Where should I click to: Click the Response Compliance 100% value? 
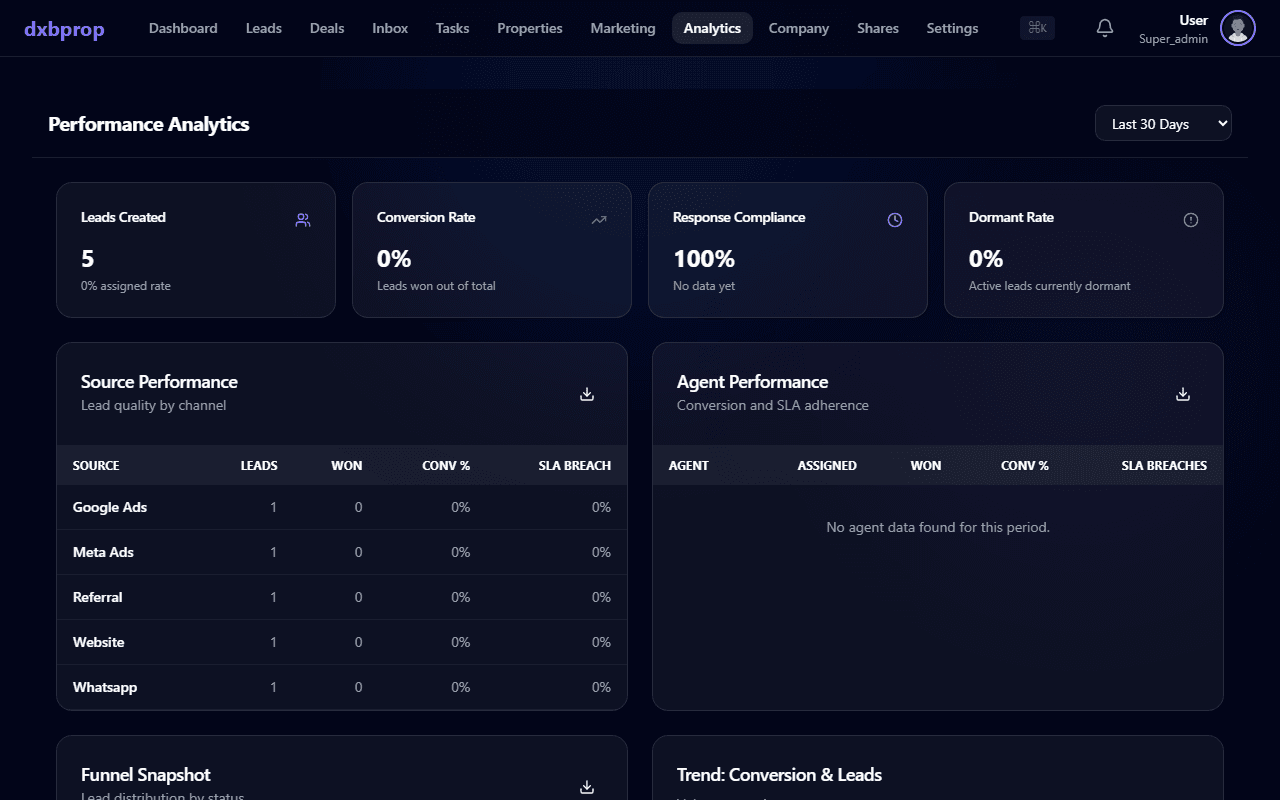click(704, 259)
